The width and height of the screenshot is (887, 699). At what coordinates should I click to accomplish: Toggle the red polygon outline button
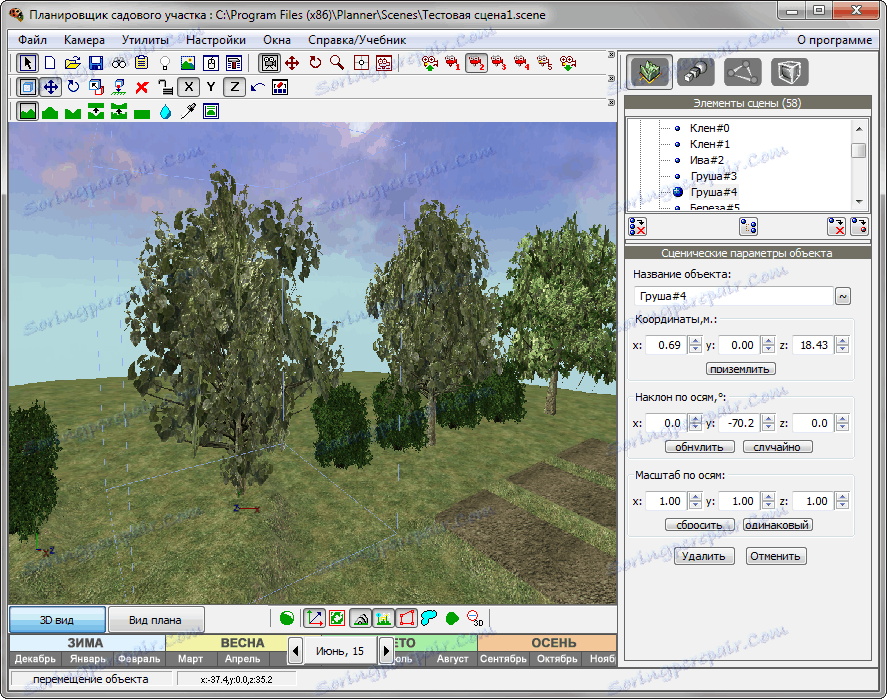click(406, 618)
